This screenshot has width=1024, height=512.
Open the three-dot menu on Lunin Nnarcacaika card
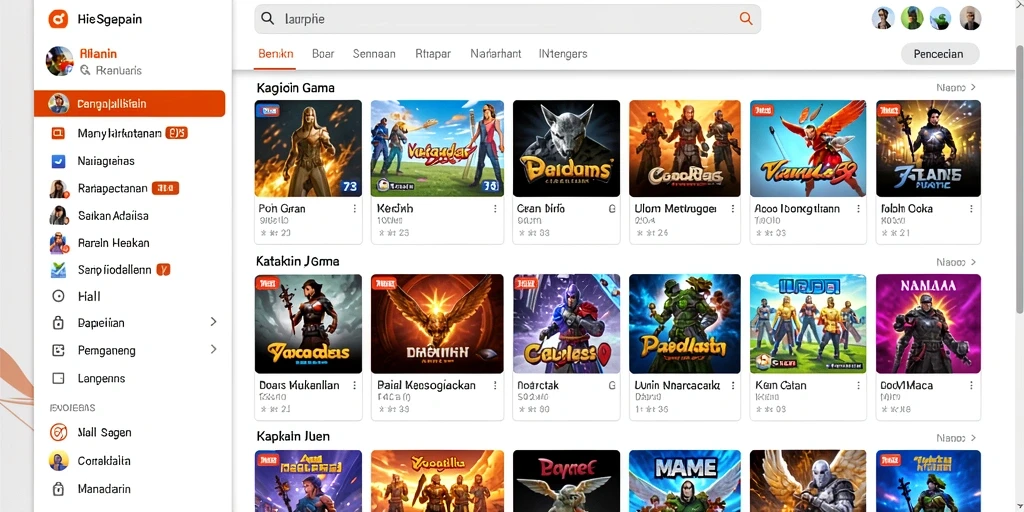733,385
